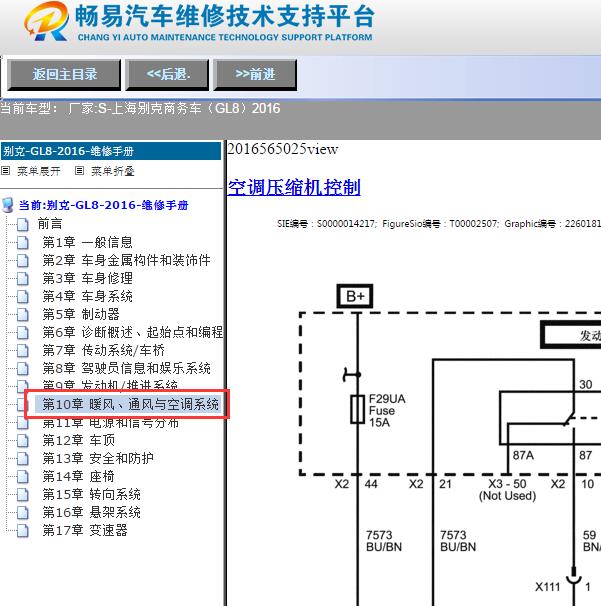Open 第1章 一般信息
The width and height of the screenshot is (601, 606).
[x=88, y=242]
